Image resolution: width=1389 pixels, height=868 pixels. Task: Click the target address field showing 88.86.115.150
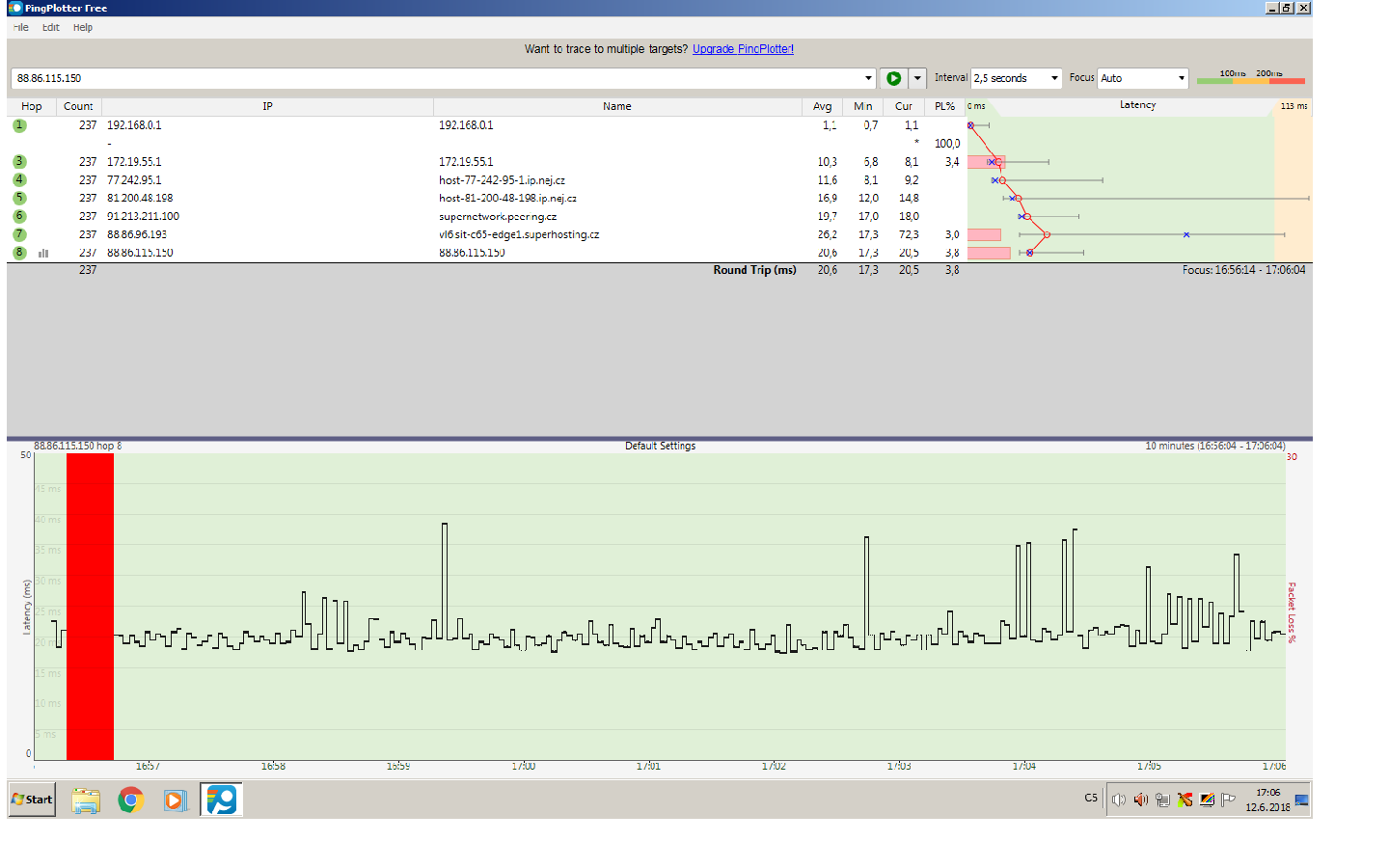434,78
